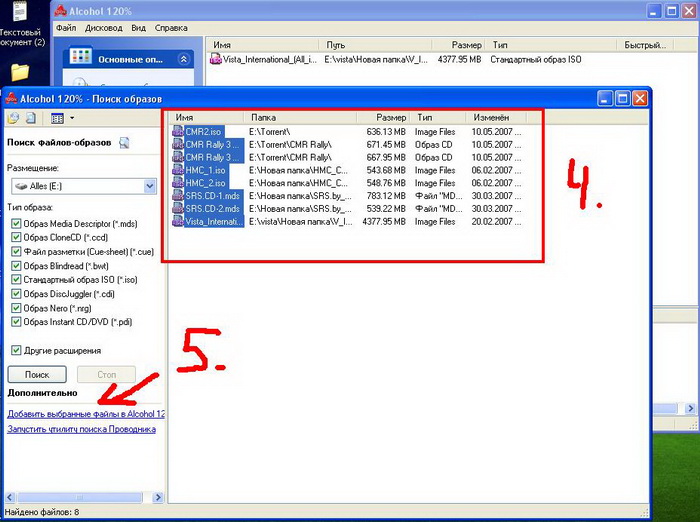This screenshot has height=522, width=700.
Task: Open the desktop folder icon
Action: pyautogui.click(x=20, y=72)
